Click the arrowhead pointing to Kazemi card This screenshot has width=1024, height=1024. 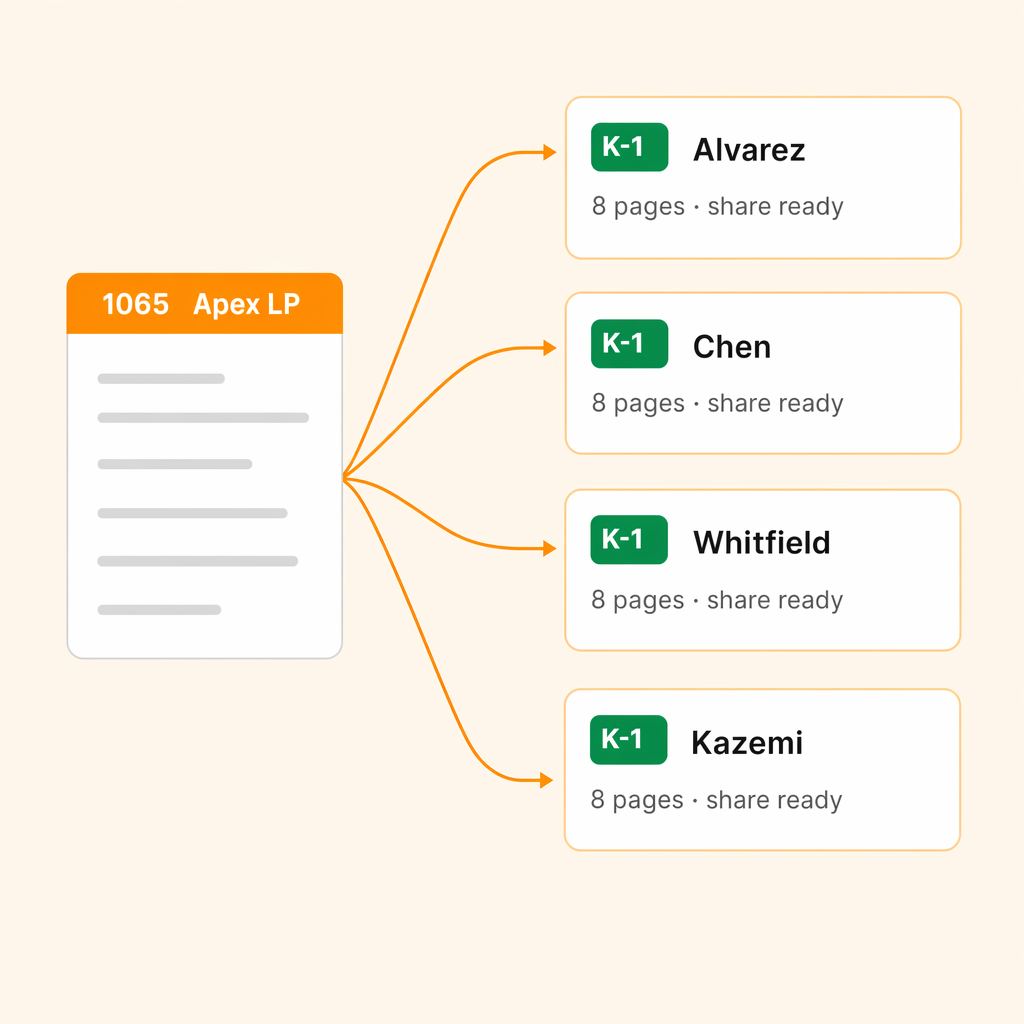[547, 780]
